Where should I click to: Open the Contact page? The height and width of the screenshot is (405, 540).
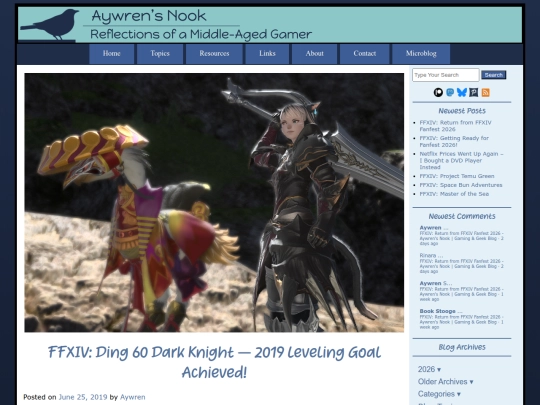[364, 54]
